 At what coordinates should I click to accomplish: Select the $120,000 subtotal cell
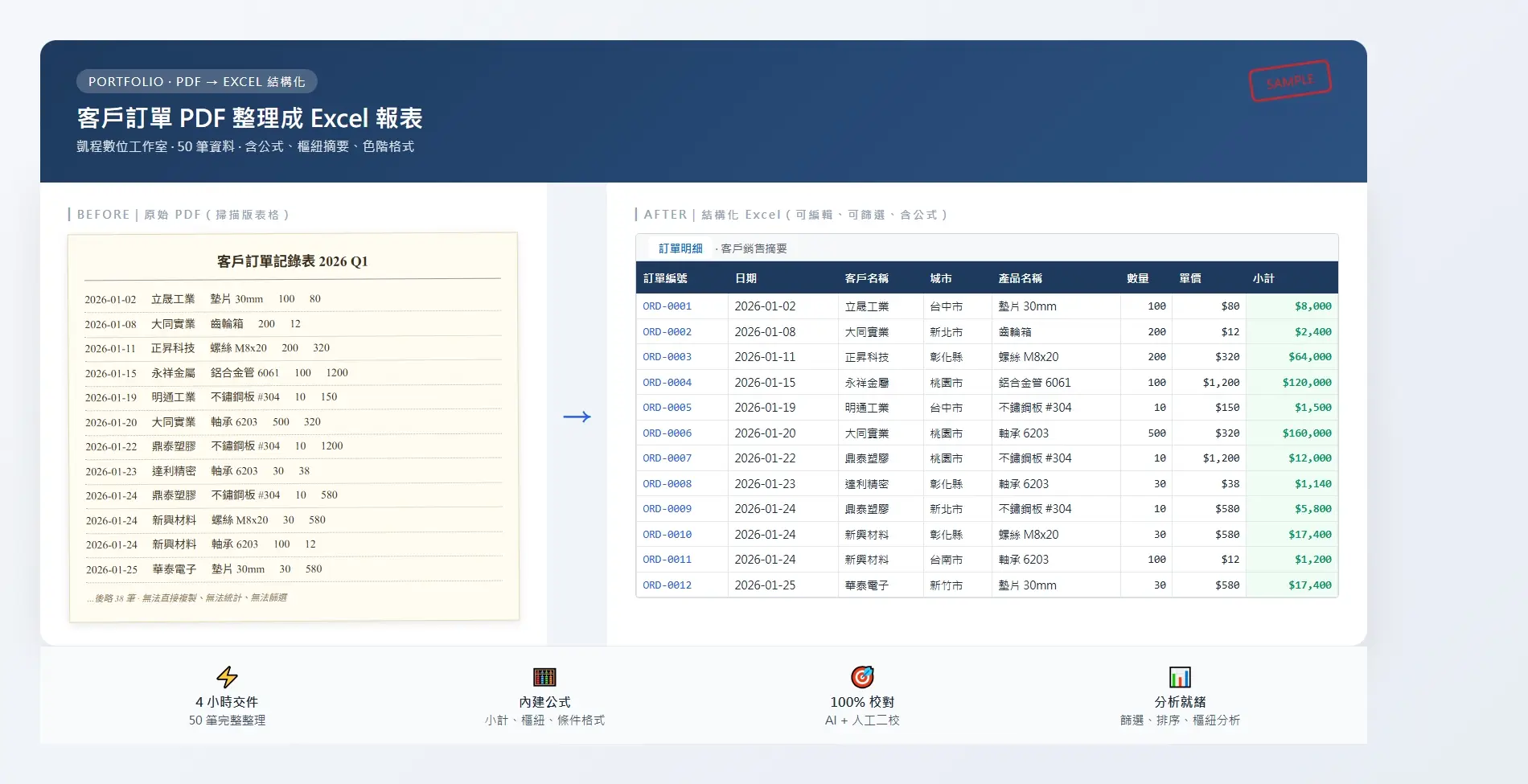click(x=1306, y=383)
